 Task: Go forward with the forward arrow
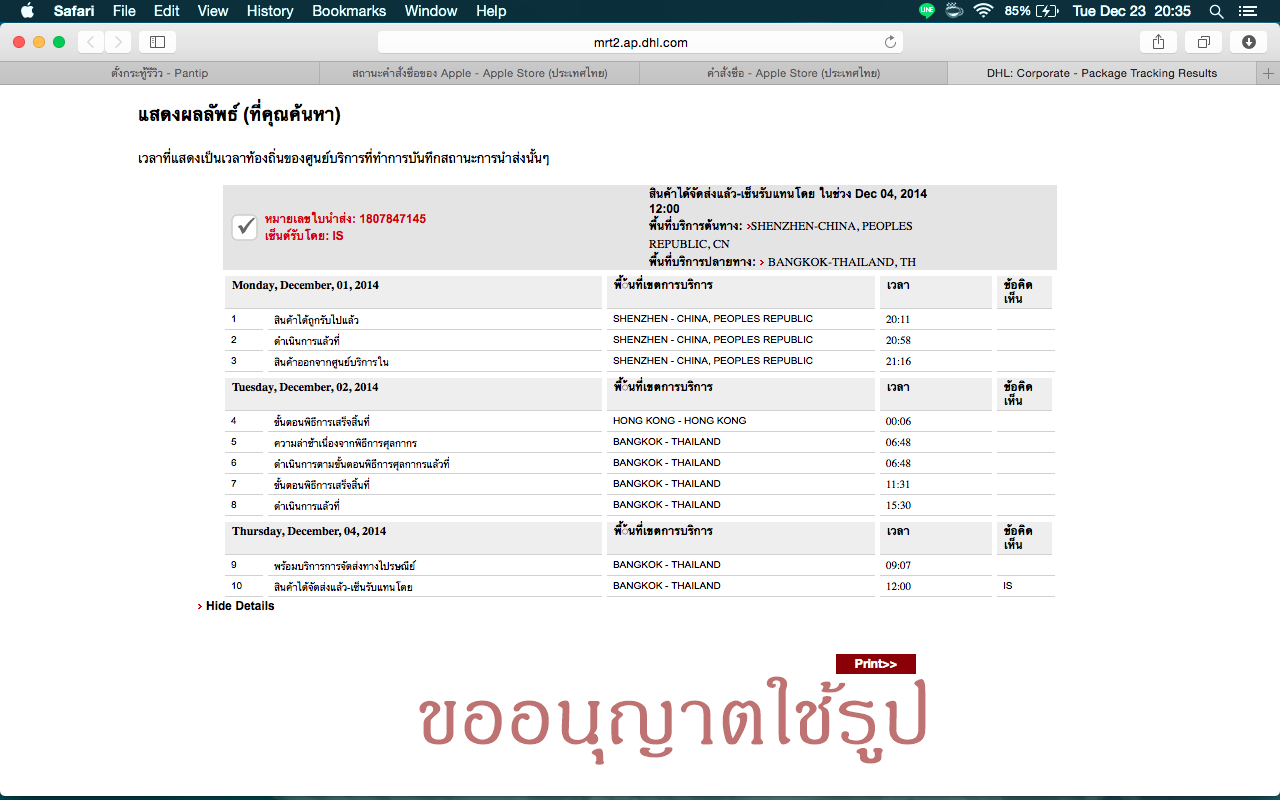(118, 42)
